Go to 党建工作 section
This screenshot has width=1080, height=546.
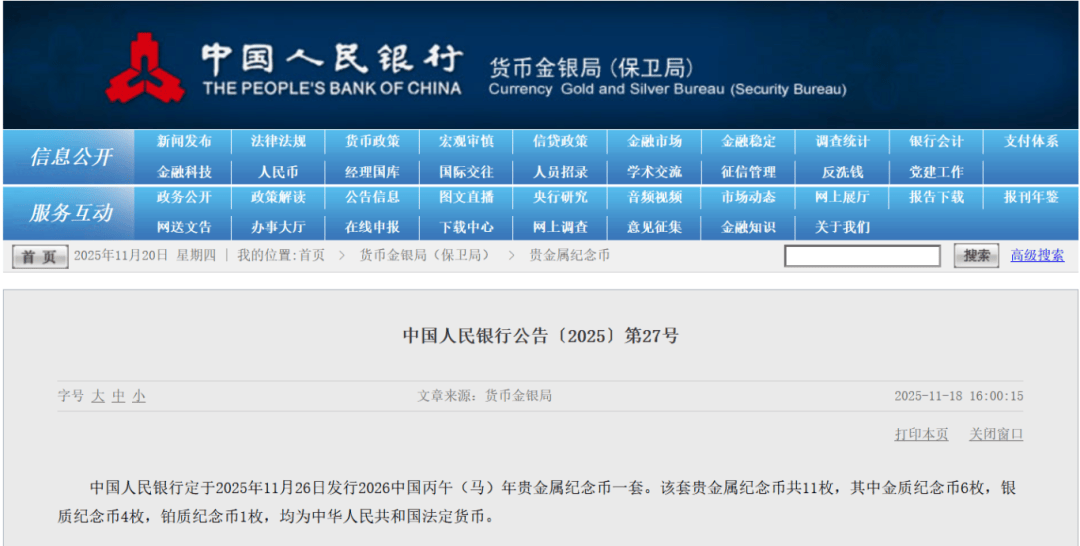pos(936,171)
